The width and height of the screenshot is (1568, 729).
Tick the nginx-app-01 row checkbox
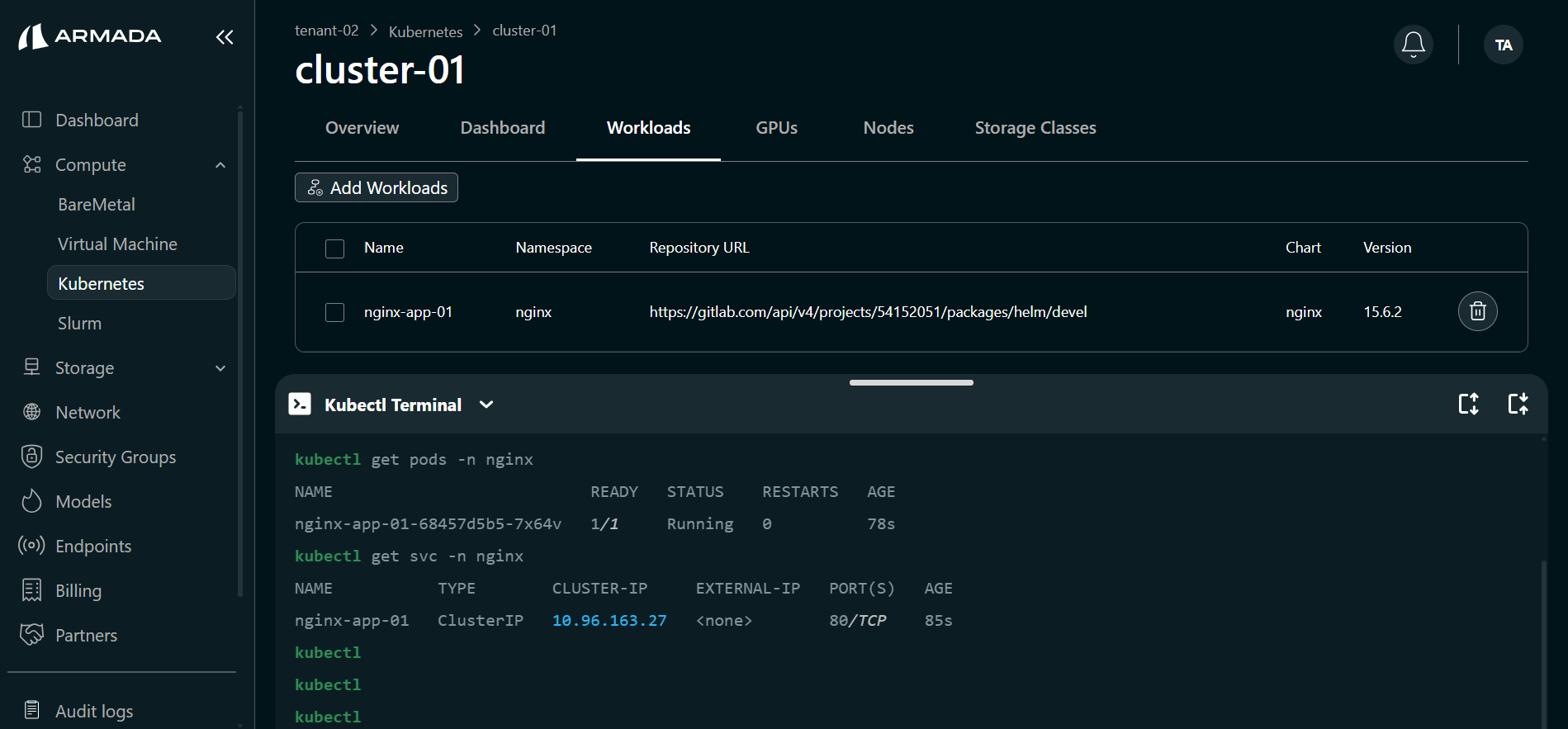tap(334, 313)
